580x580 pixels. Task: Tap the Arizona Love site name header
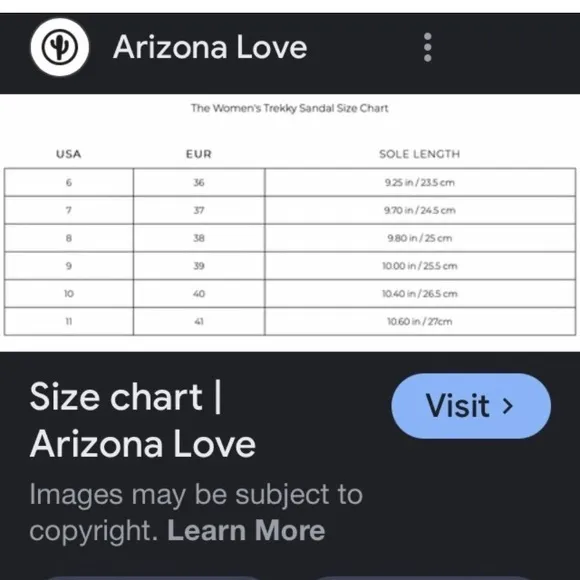pyautogui.click(x=210, y=47)
